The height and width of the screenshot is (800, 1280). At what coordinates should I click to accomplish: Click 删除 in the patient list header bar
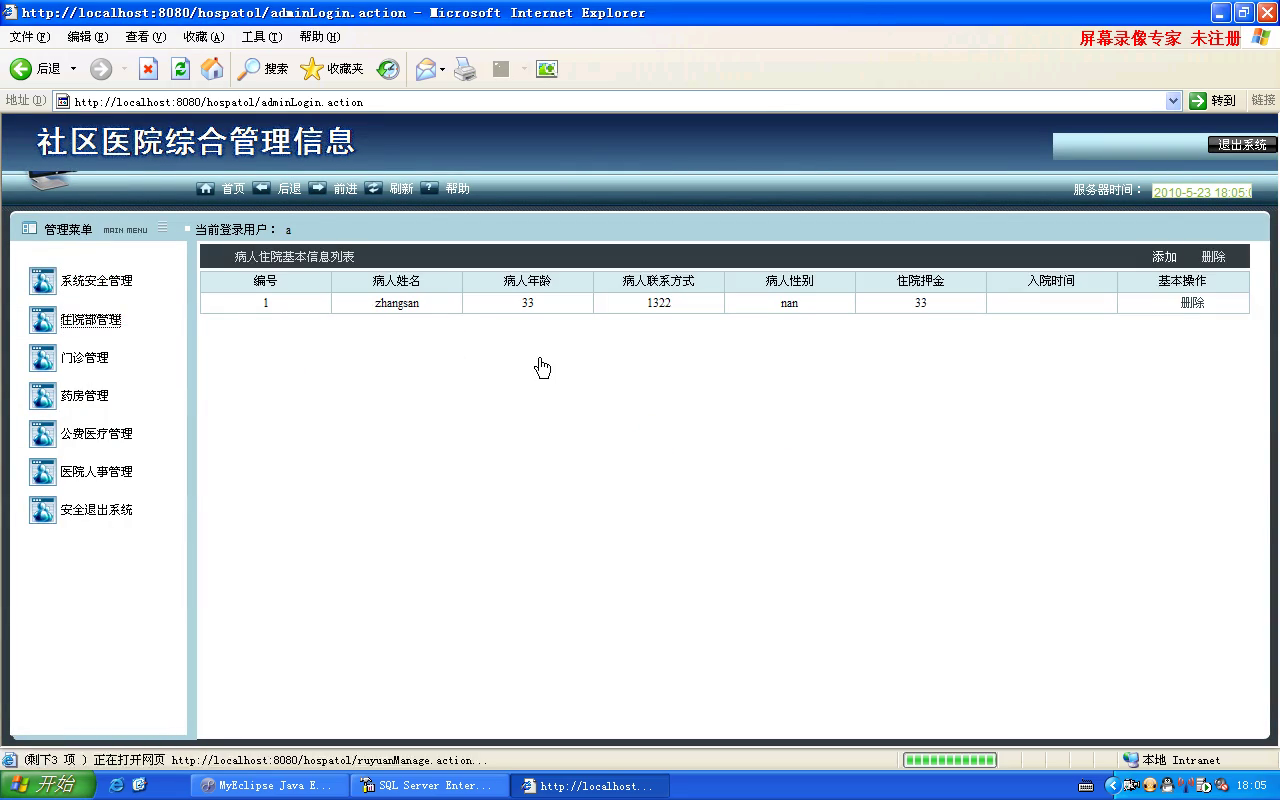coord(1213,257)
